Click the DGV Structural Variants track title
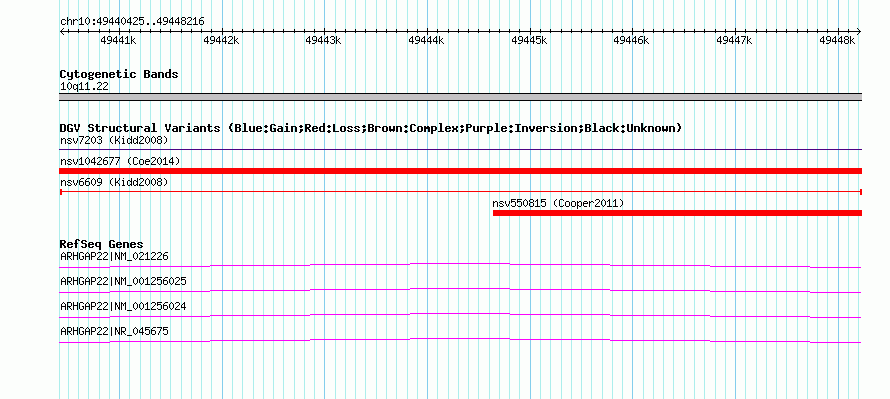 (370, 128)
